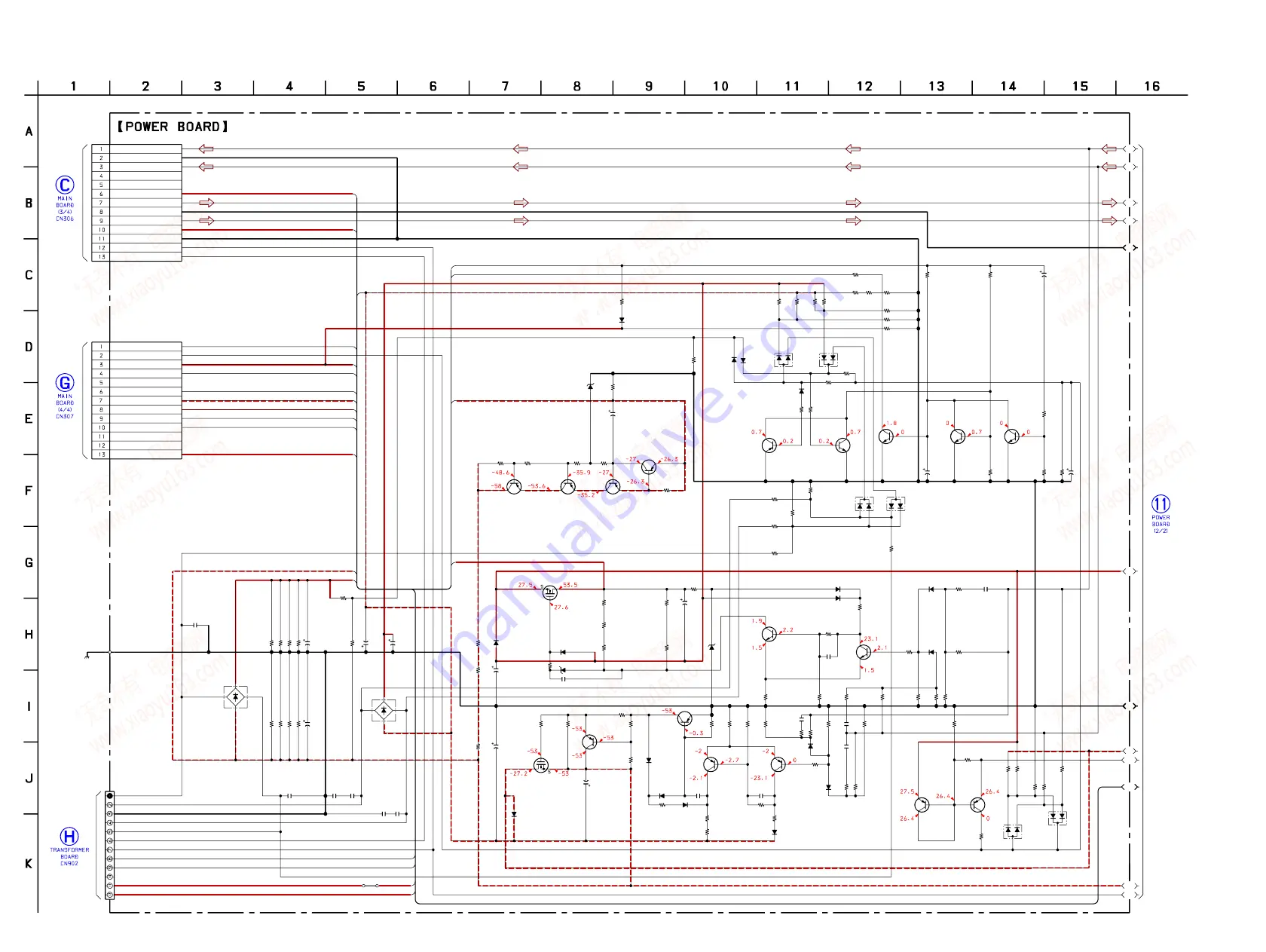Screen dimensions: 1266x952
Task: Click the rightmost transistor marked 0 and 0
Action: 1012,436
